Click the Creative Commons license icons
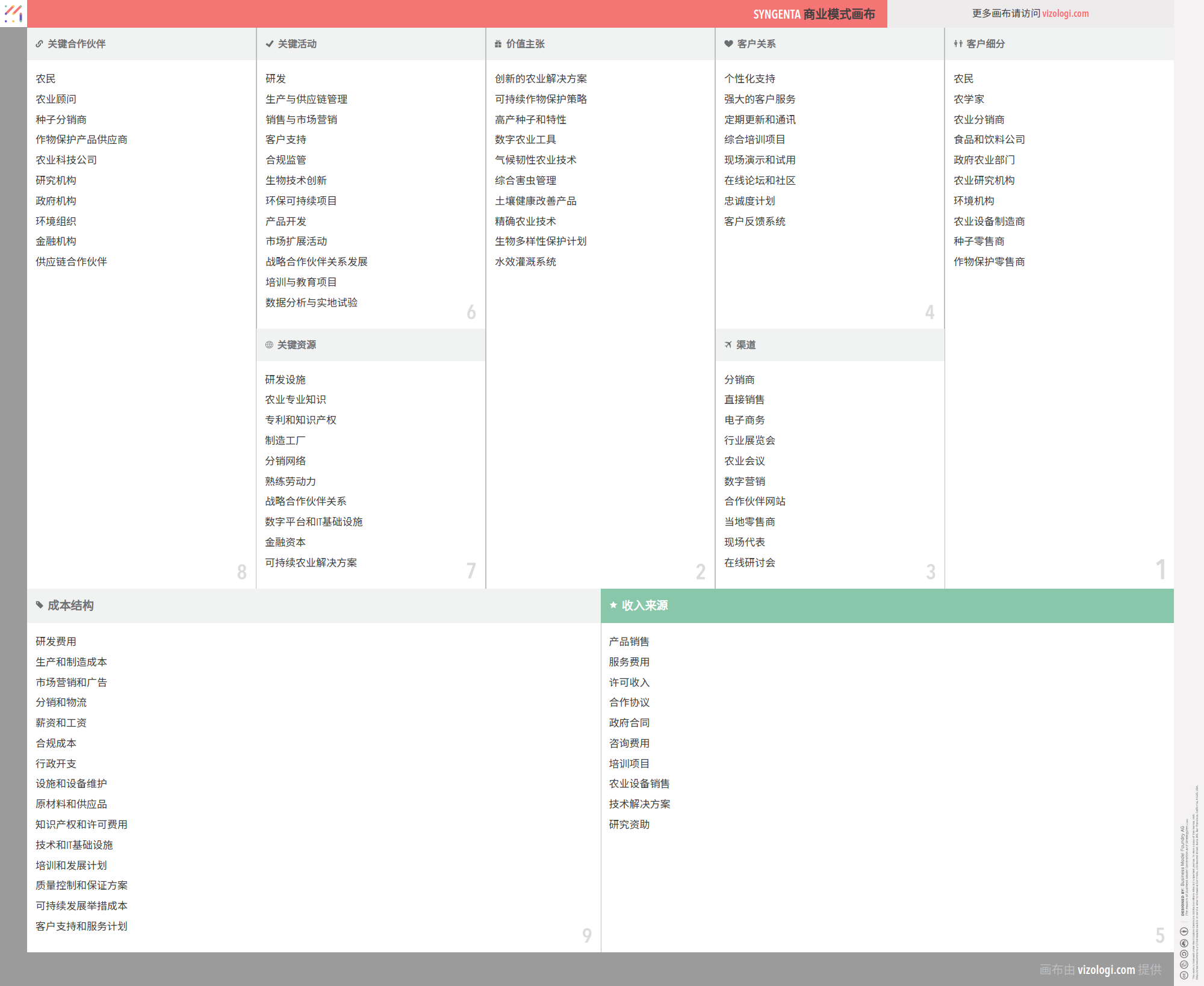This screenshot has height=986, width=1204. point(1184,953)
